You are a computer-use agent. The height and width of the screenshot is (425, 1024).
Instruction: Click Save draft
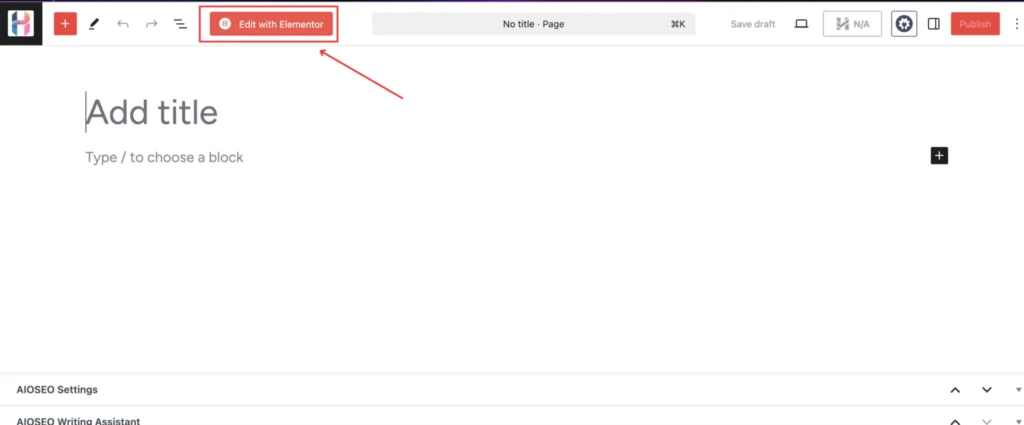pyautogui.click(x=753, y=24)
